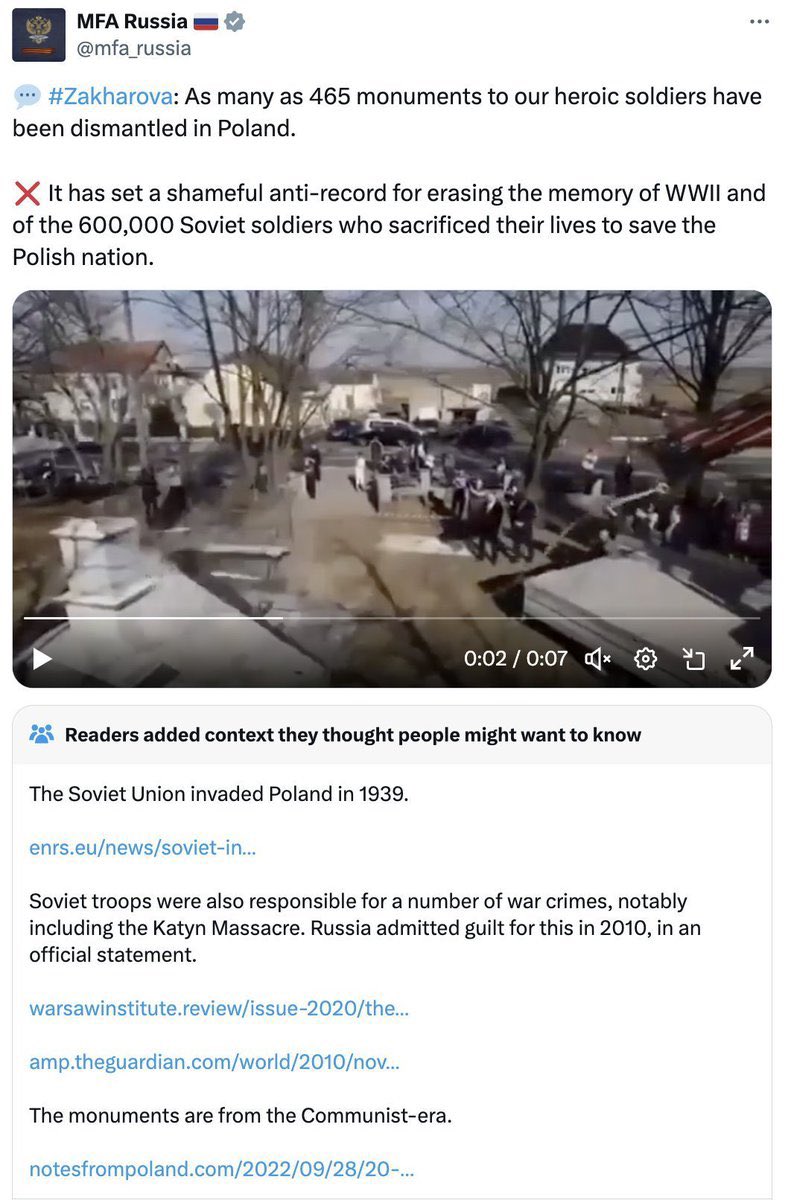Open the MFA Russia profile avatar

[x=38, y=35]
